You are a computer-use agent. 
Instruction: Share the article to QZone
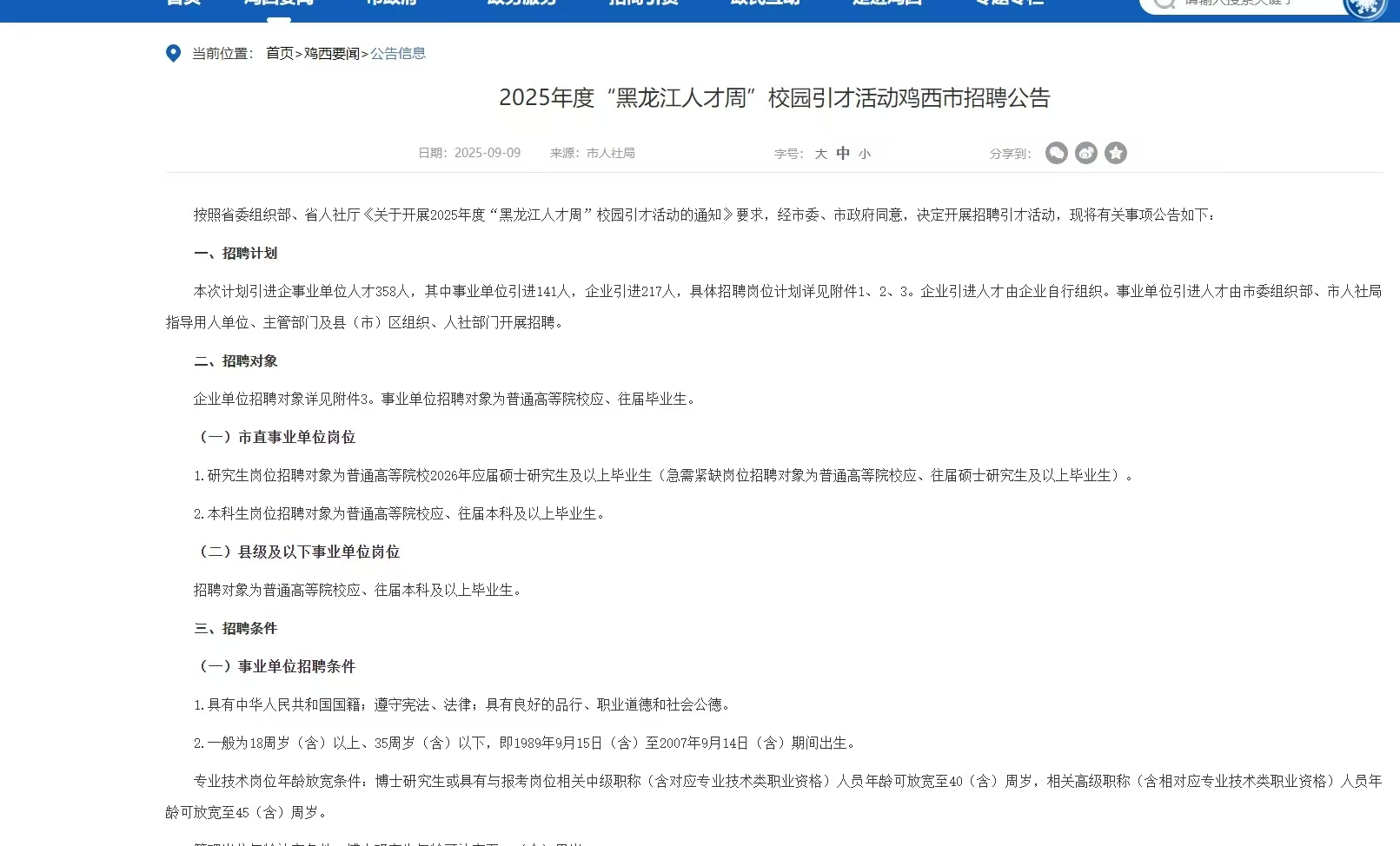[1116, 152]
